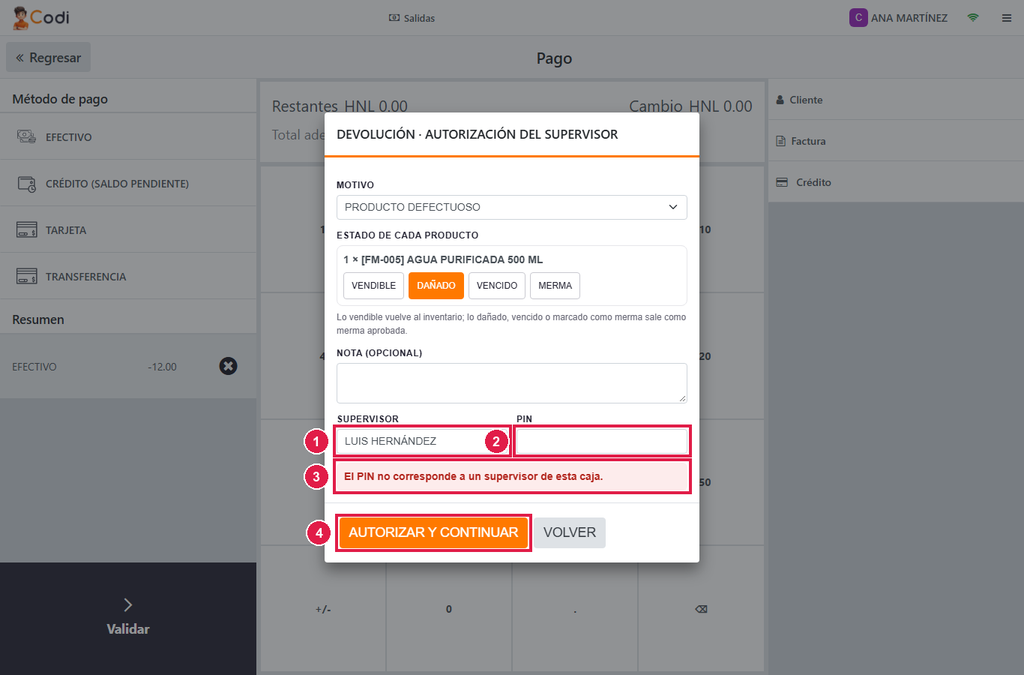Click the Cliente person icon
The image size is (1024, 675).
tap(780, 100)
